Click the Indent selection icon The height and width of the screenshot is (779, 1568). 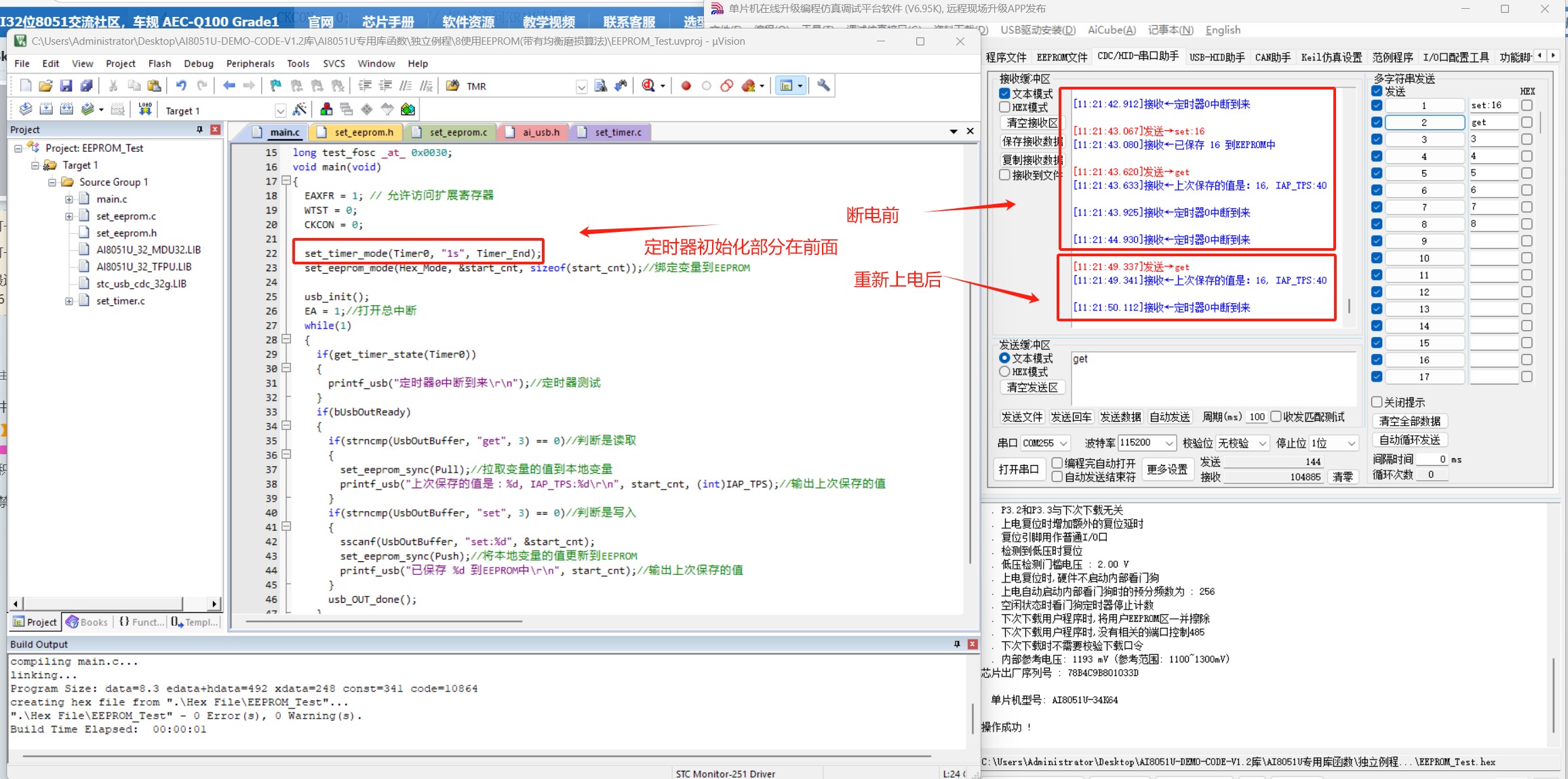pos(365,85)
